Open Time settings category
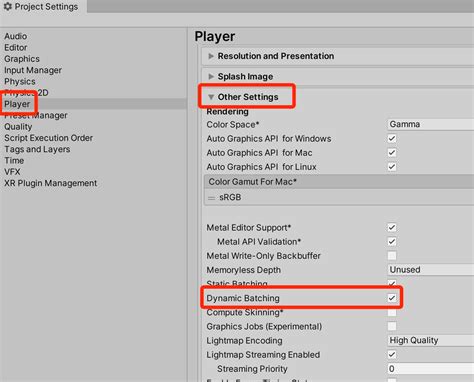This screenshot has height=382, width=474. pos(14,160)
